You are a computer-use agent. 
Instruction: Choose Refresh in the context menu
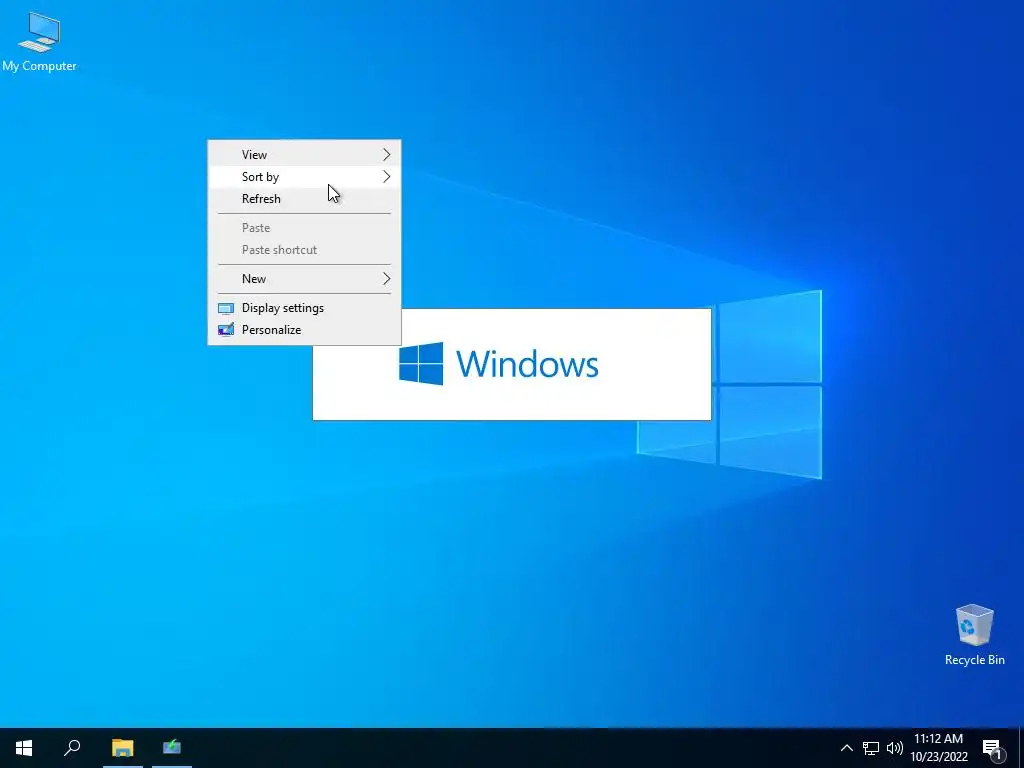click(304, 199)
